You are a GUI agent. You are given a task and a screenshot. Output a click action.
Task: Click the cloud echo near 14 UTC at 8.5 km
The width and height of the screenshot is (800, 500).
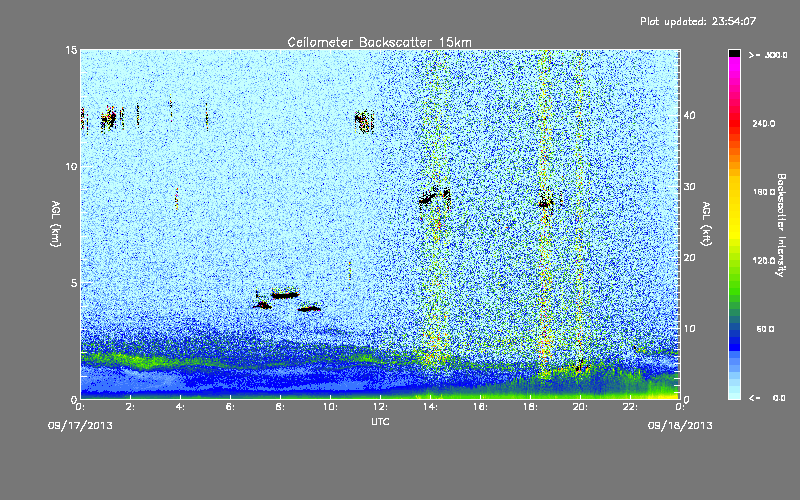click(x=435, y=198)
